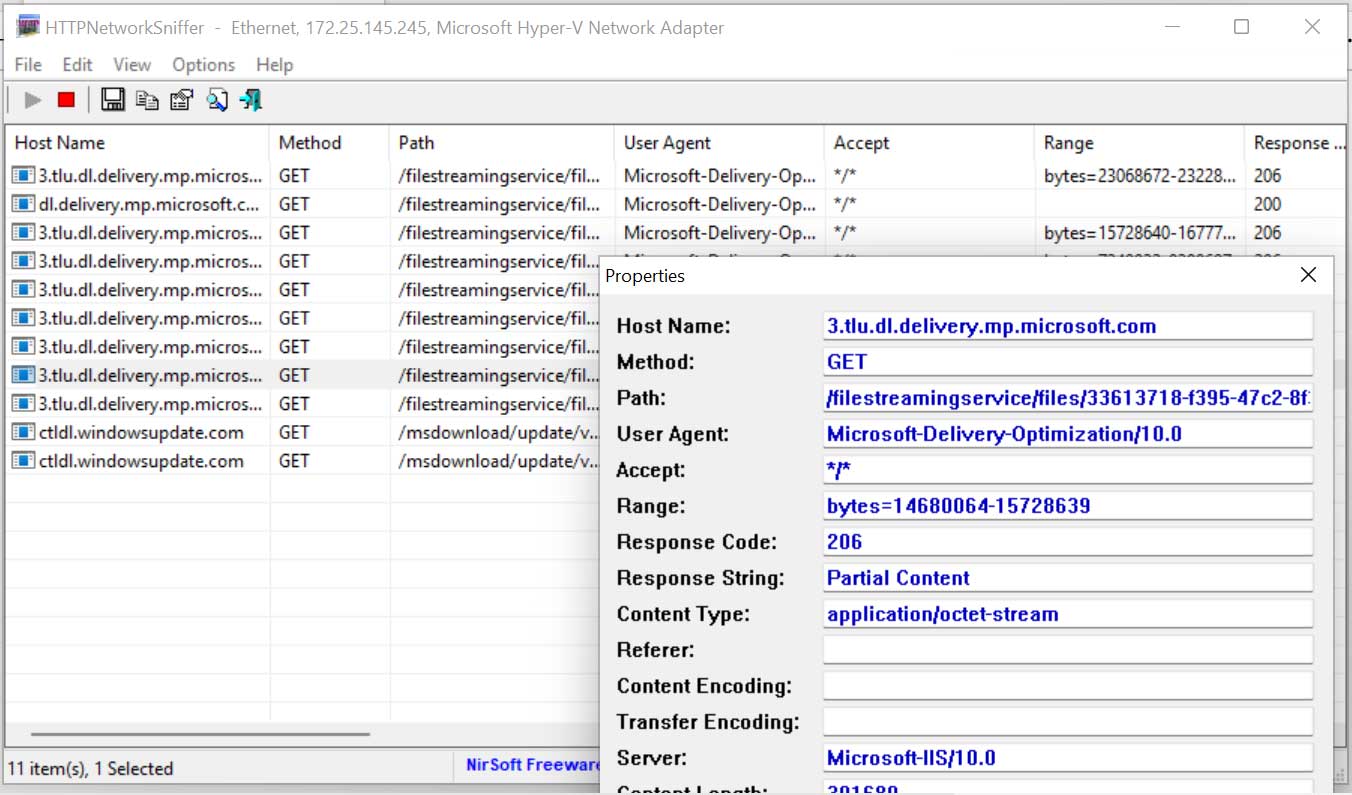Open item properties via the properties toolbar icon
This screenshot has height=795, width=1352.
coord(181,99)
